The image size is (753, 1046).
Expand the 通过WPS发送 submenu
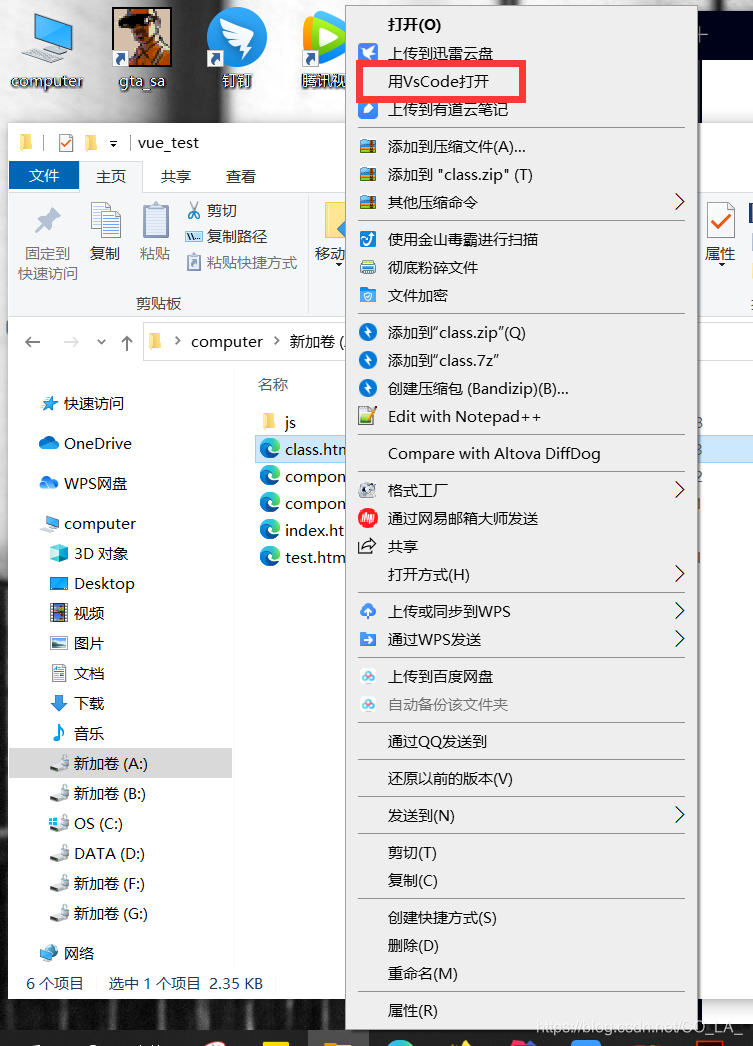click(x=679, y=639)
